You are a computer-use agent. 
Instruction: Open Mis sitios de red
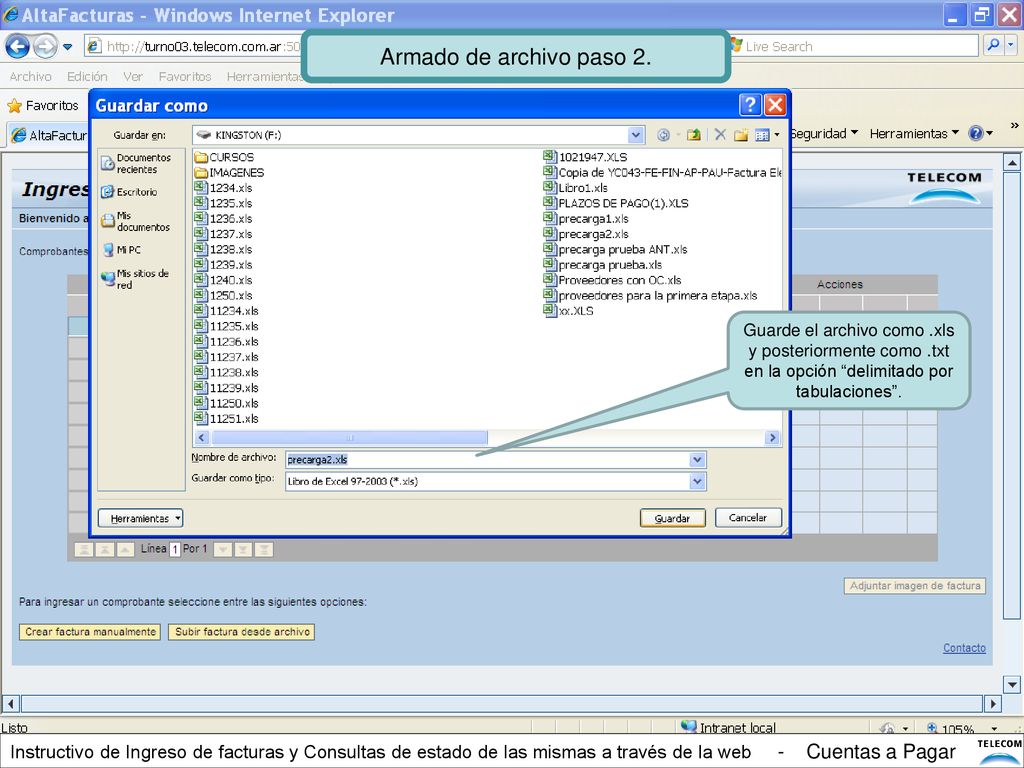click(x=136, y=279)
